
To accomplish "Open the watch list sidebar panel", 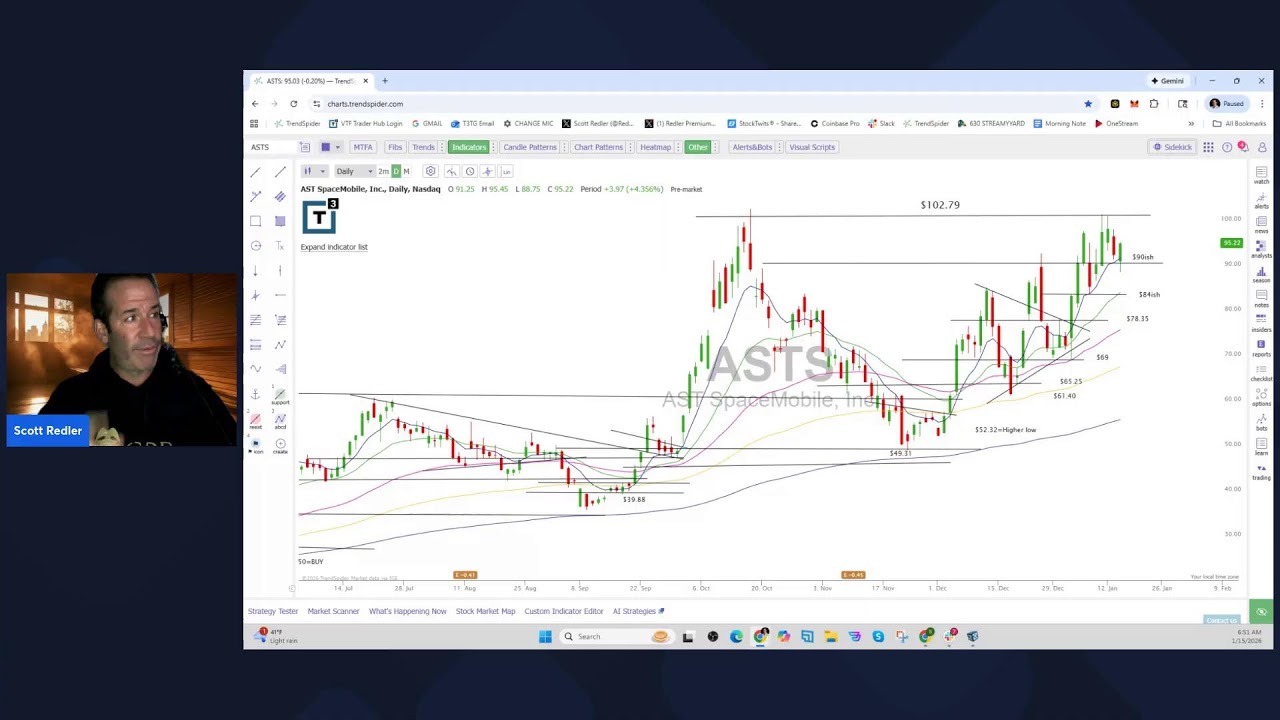I will (x=1261, y=175).
